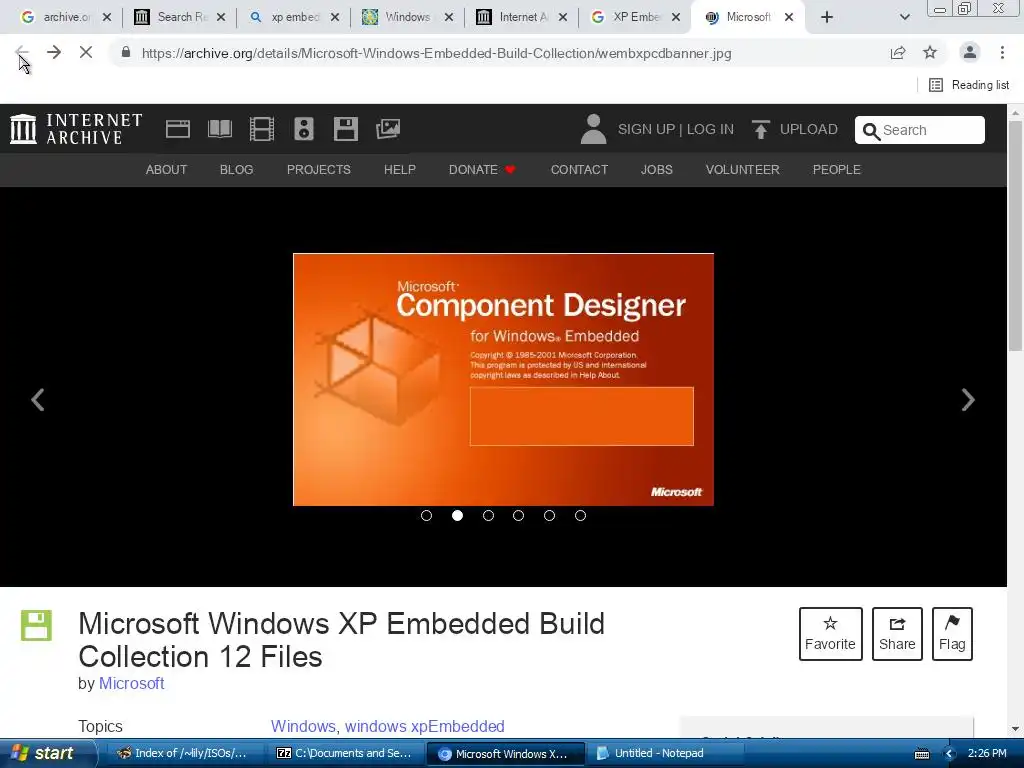Open Chrome three-dot menu

tap(1002, 52)
